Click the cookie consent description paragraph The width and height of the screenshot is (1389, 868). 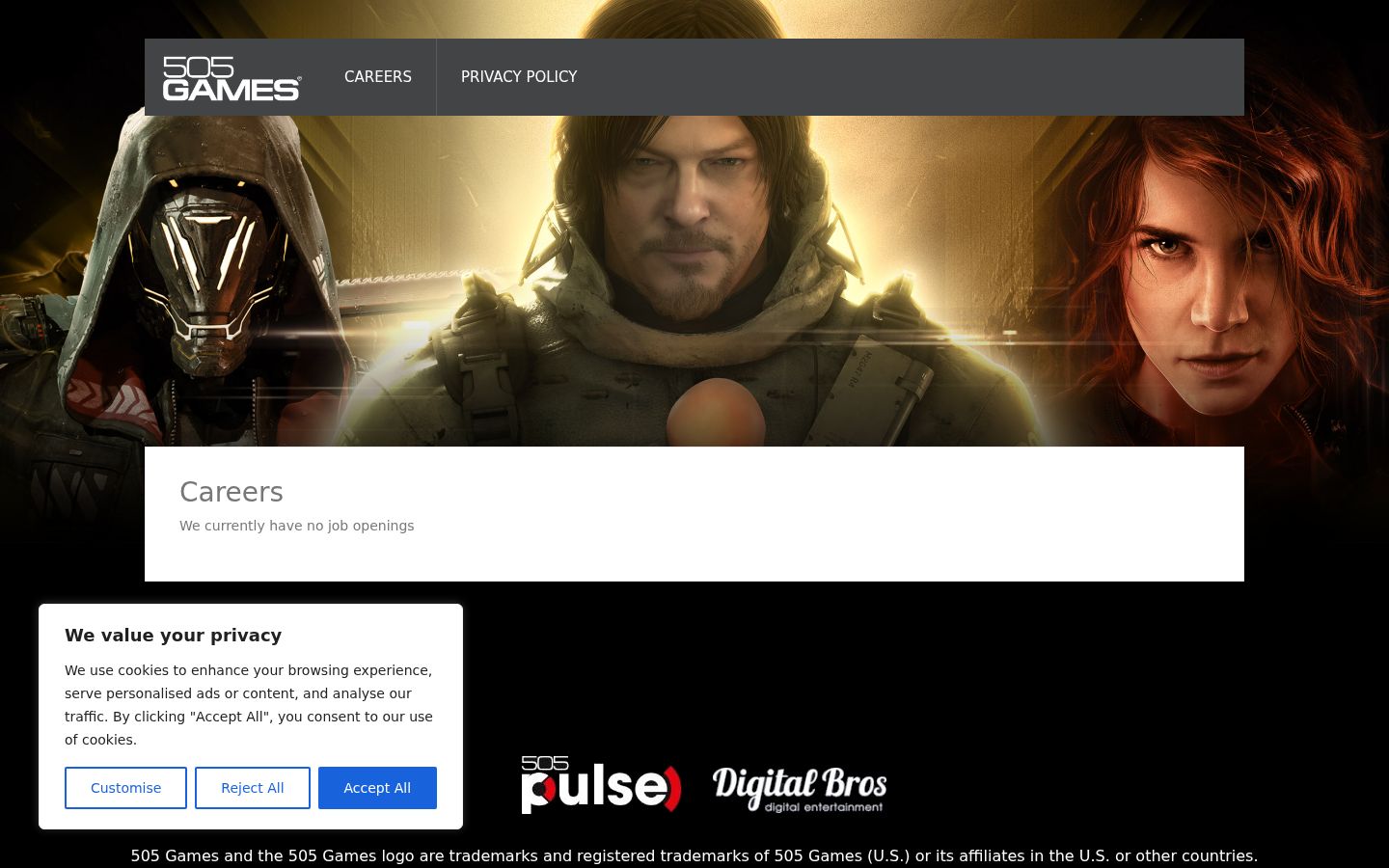[x=249, y=705]
